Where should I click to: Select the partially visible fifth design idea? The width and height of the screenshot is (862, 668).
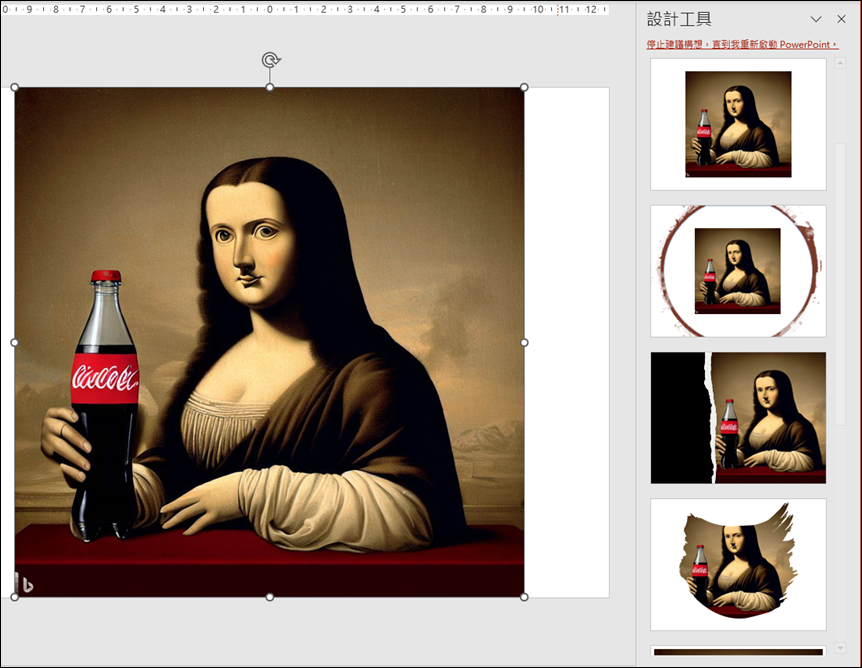(x=738, y=652)
